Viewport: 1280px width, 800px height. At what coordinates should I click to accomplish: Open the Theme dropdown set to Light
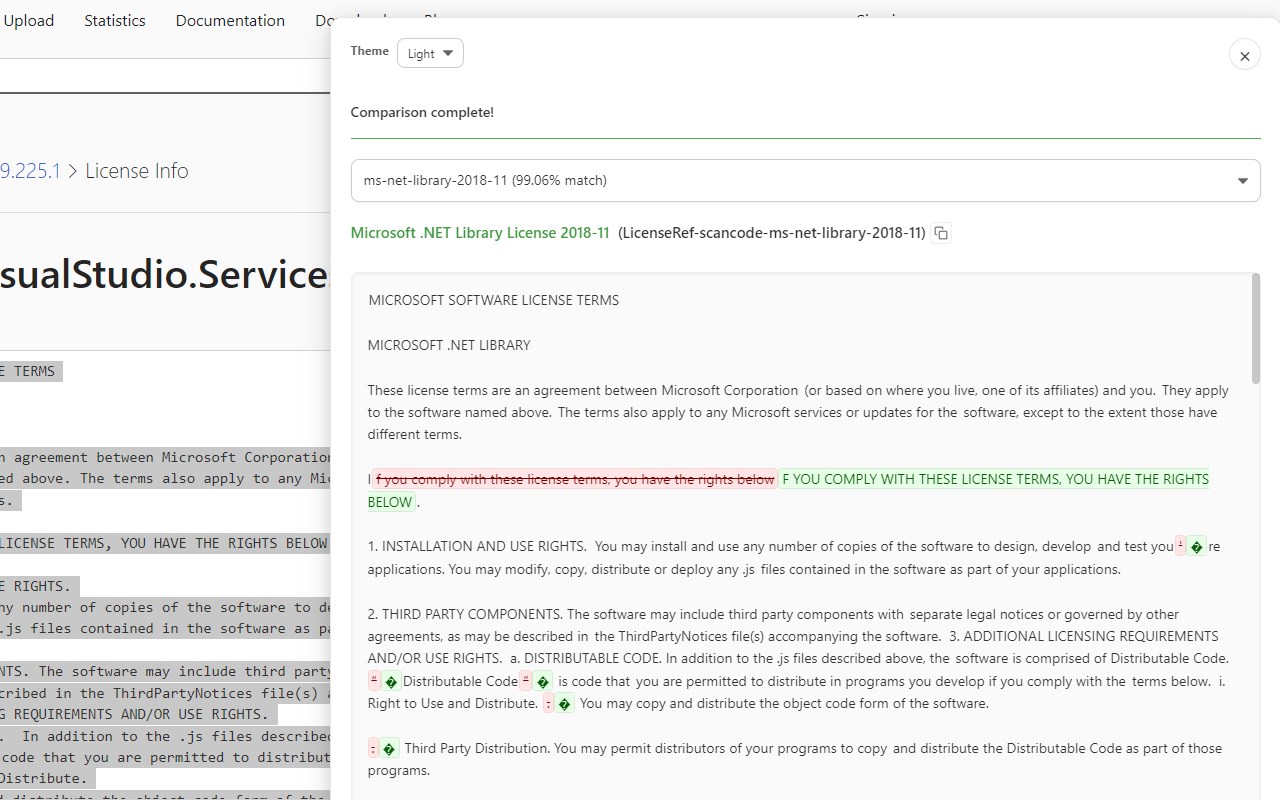[x=430, y=53]
